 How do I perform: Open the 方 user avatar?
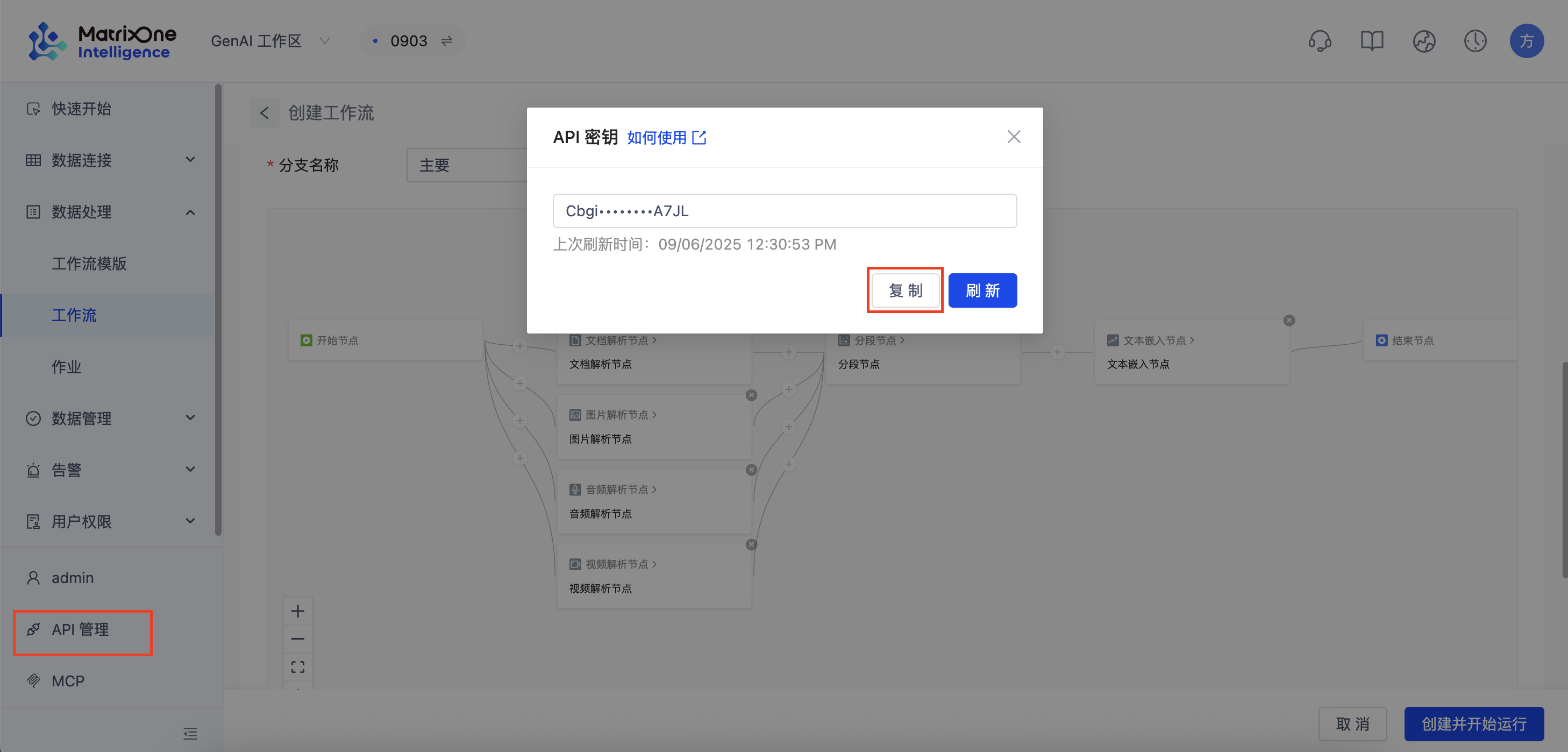tap(1527, 41)
